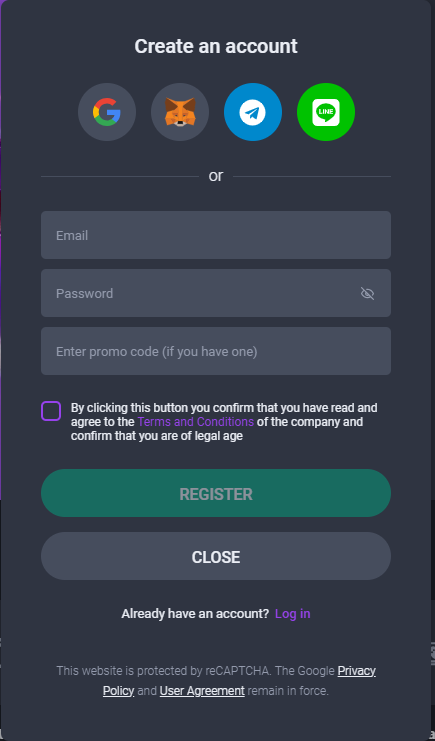435x741 pixels.
Task: Toggle password visibility eye icon
Action: click(367, 293)
